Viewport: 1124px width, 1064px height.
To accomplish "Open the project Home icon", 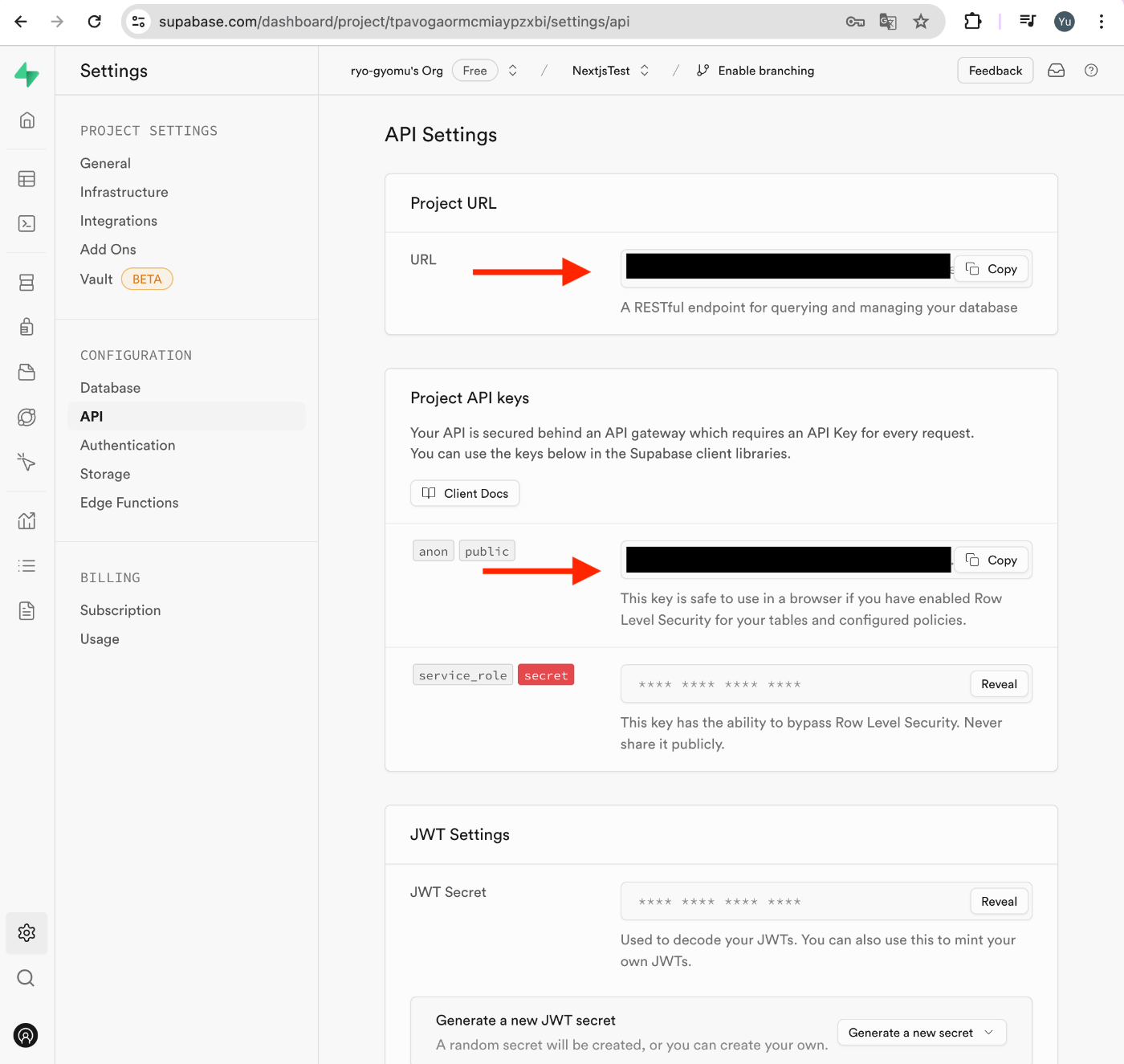I will (x=26, y=120).
